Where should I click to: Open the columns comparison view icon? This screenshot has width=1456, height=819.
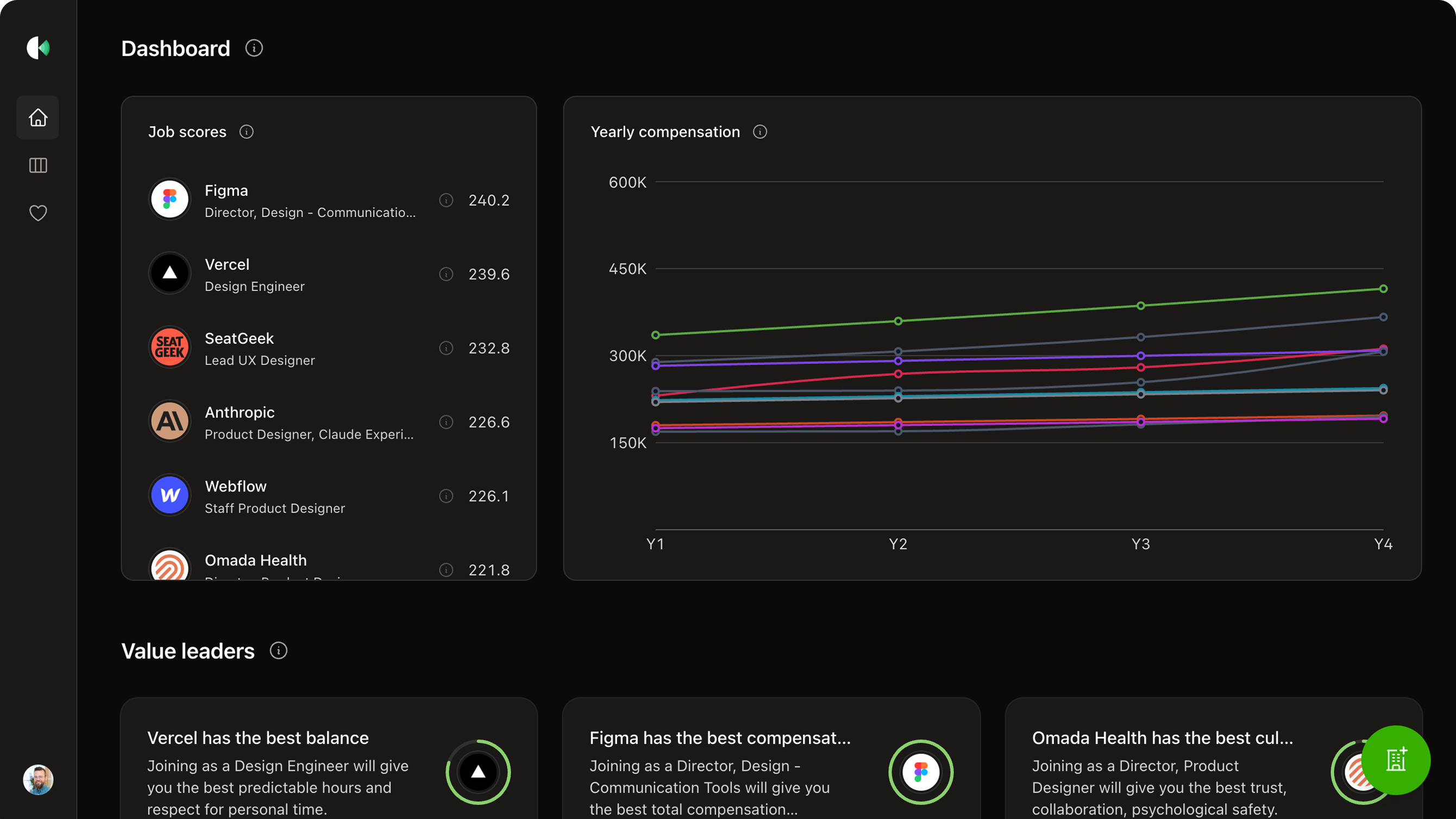point(38,166)
